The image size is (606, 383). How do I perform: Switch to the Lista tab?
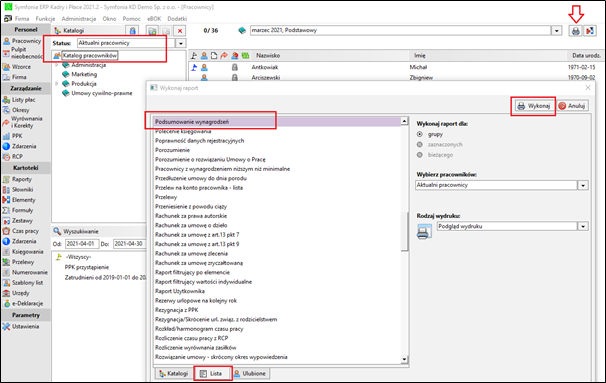[212, 374]
